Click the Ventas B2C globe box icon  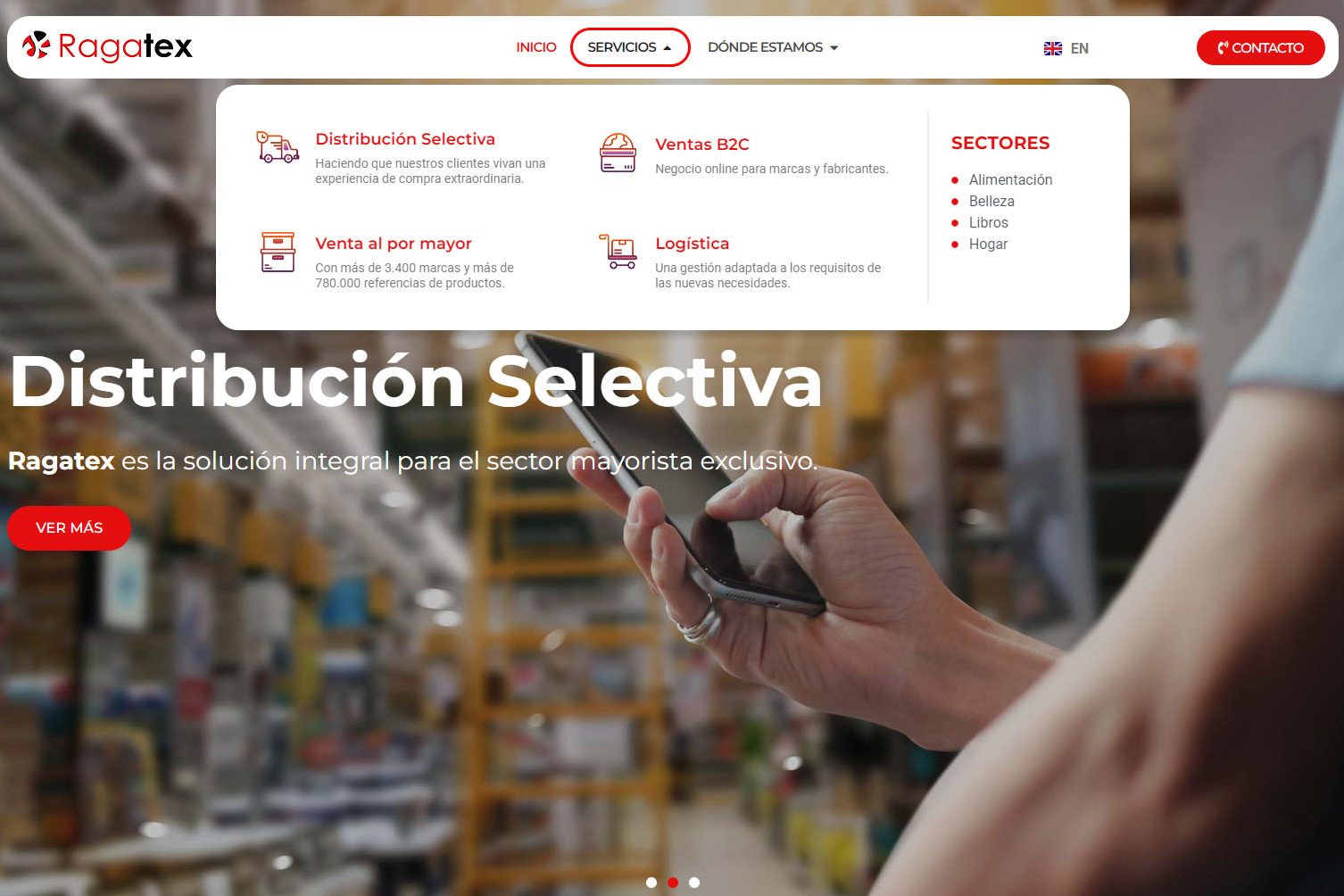click(618, 153)
